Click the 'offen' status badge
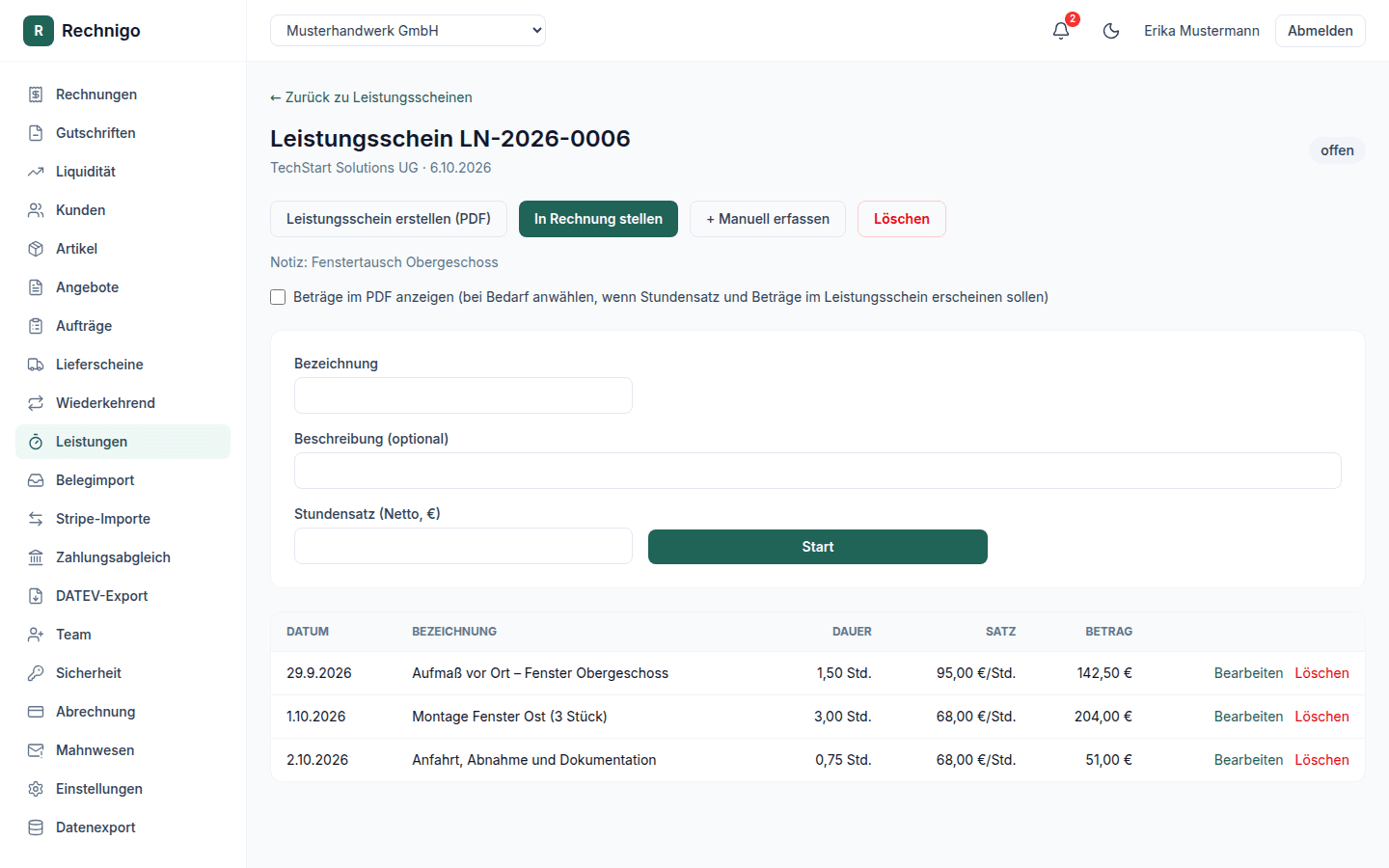This screenshot has height=868, width=1389. coord(1337,150)
